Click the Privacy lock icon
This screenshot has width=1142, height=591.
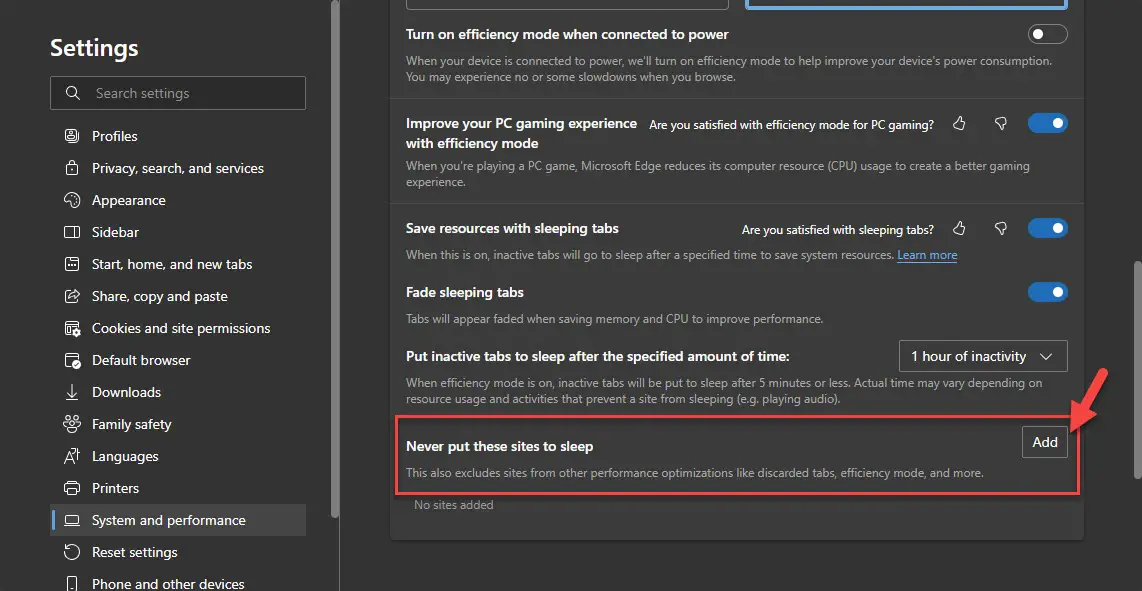click(x=71, y=168)
